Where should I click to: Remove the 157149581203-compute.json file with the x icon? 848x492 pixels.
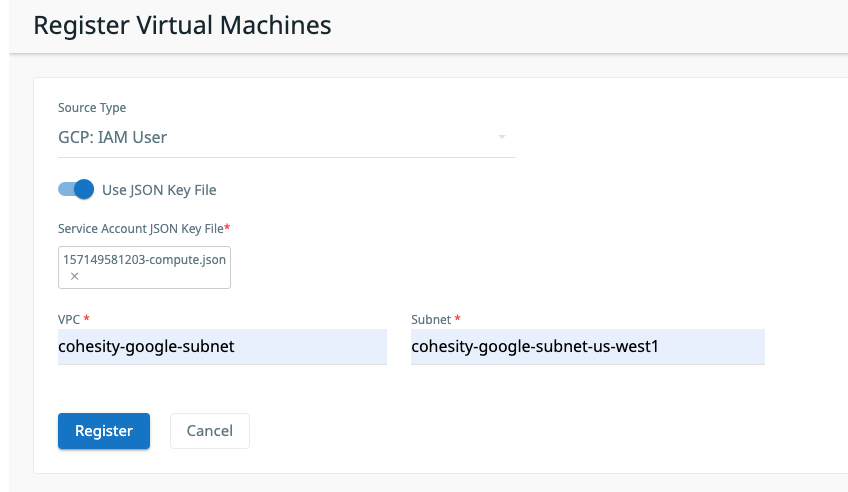pyautogui.click(x=74, y=276)
